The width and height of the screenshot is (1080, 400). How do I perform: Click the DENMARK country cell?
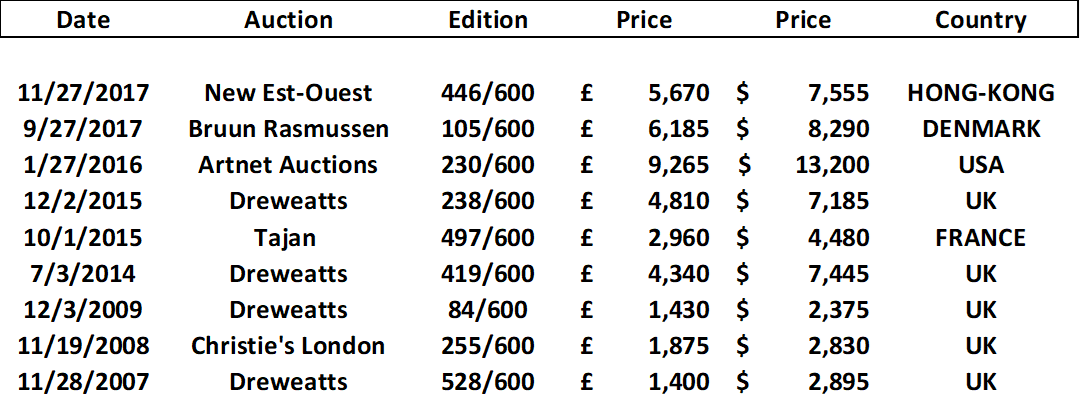point(980,129)
